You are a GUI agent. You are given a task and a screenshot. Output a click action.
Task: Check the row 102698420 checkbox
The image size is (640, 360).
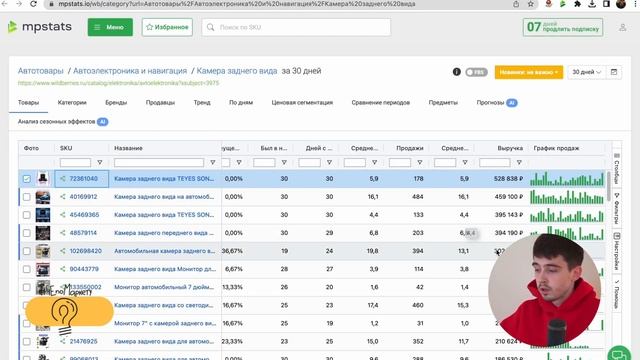point(27,251)
